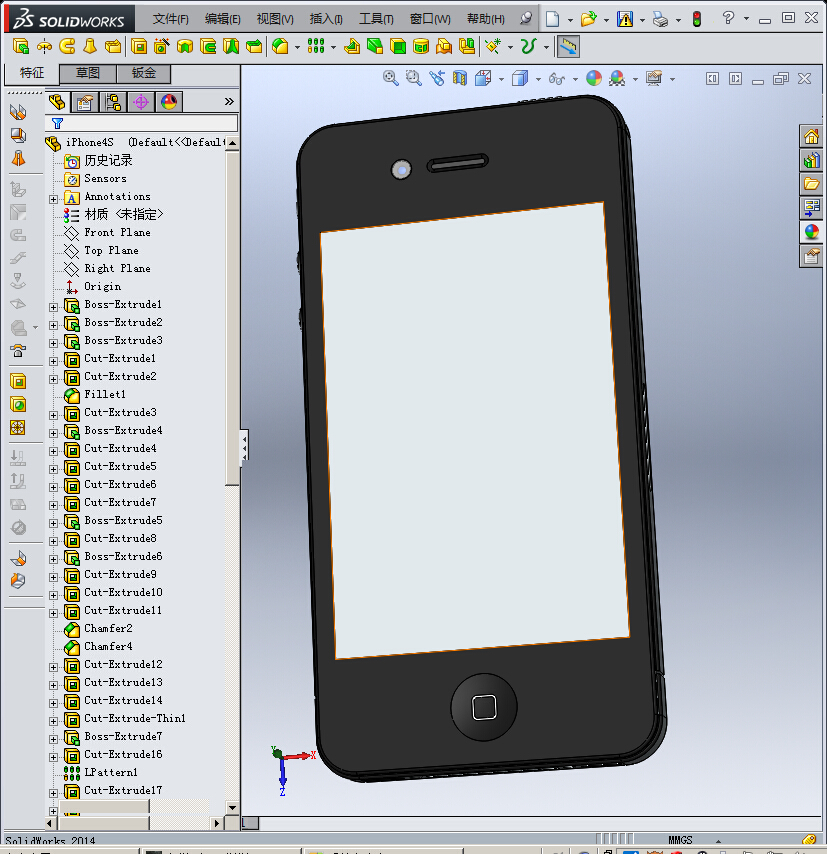Open the Display Style dropdown arrow
Image resolution: width=827 pixels, height=854 pixels.
tap(538, 80)
